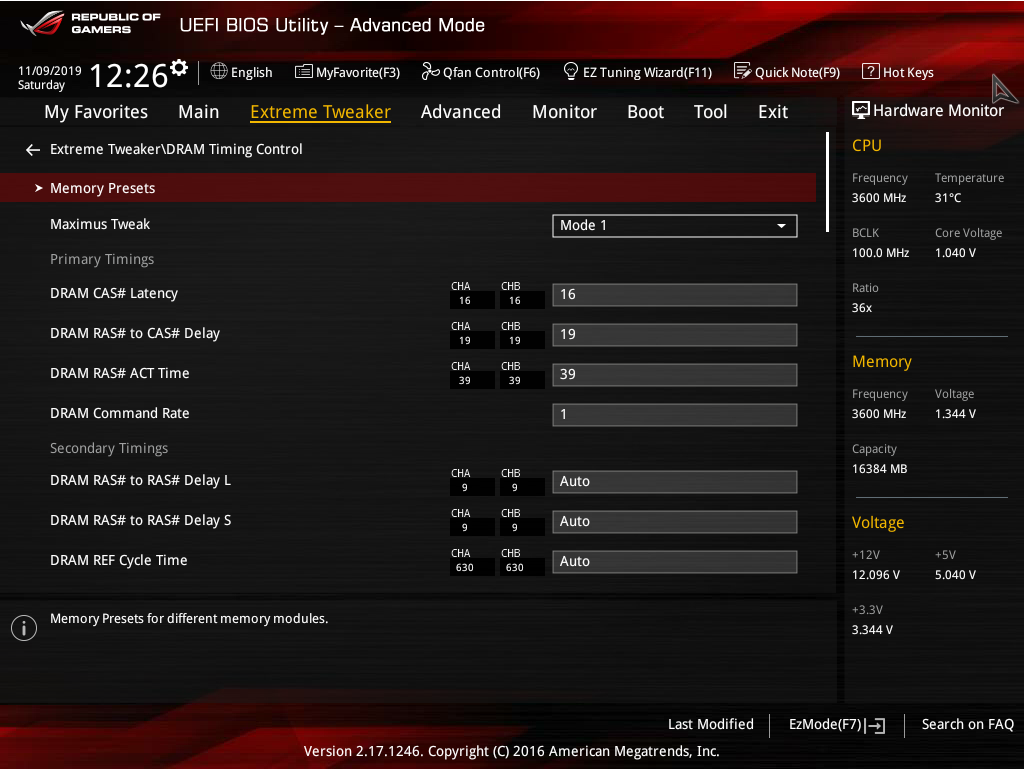
Task: Click the EzMode exit arrow icon
Action: click(x=876, y=725)
